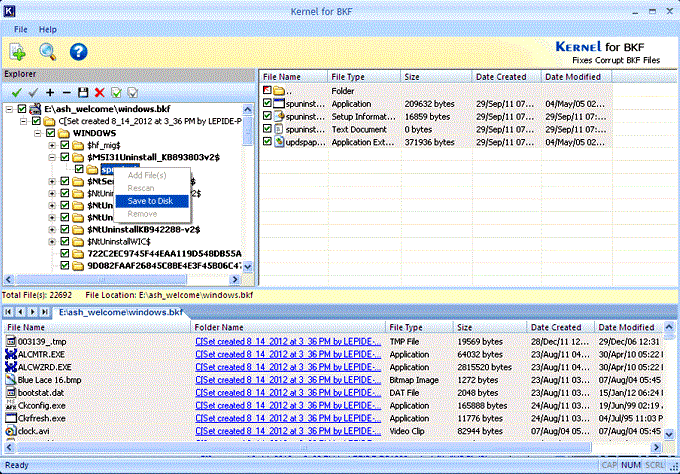Expand the $NtUninstallKB942288-v2$ node
The width and height of the screenshot is (680, 474).
(x=52, y=229)
